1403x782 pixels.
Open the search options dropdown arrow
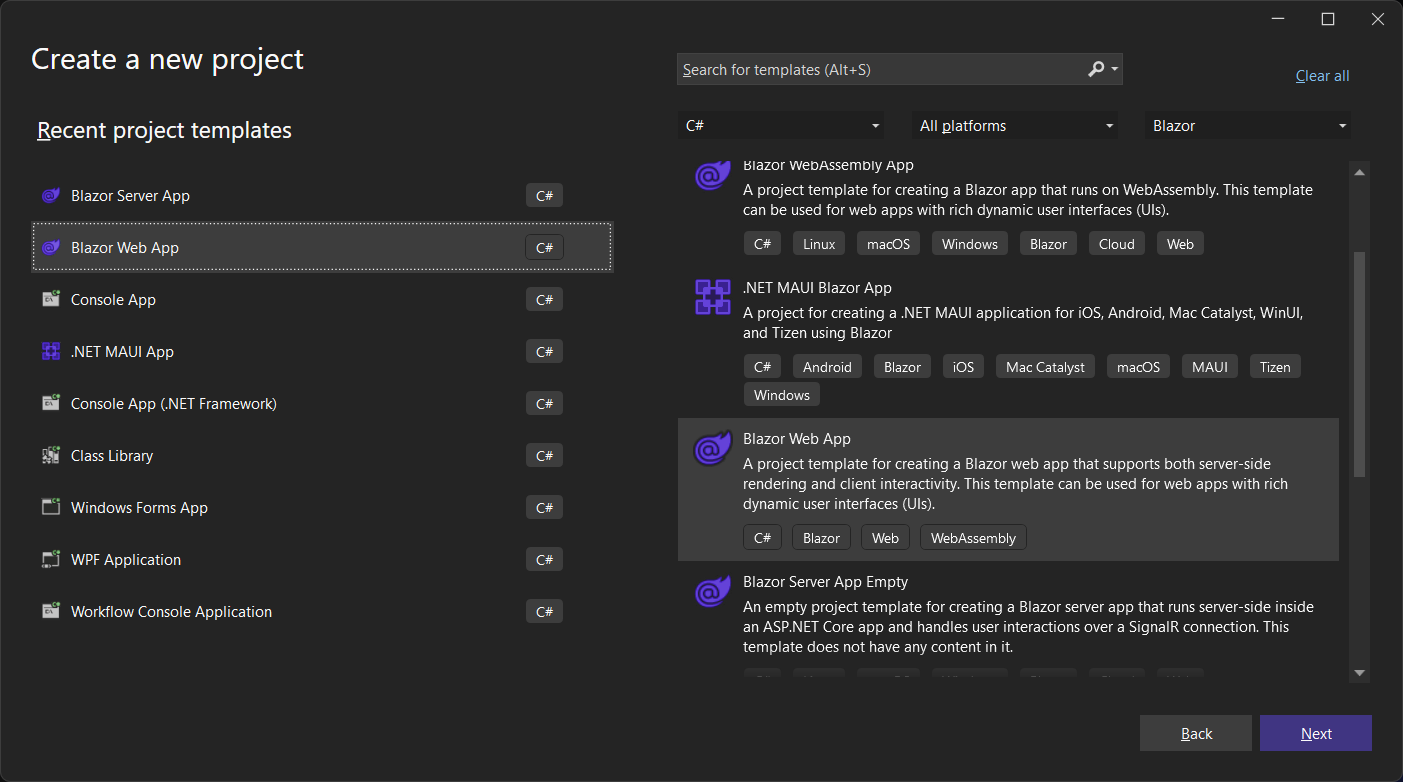[x=1115, y=70]
